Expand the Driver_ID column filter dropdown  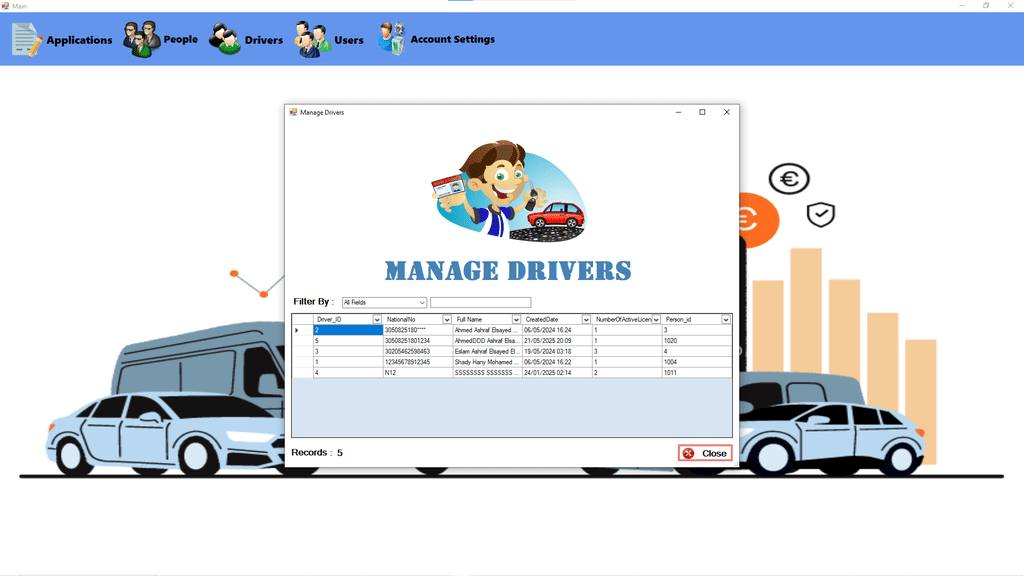(x=377, y=320)
